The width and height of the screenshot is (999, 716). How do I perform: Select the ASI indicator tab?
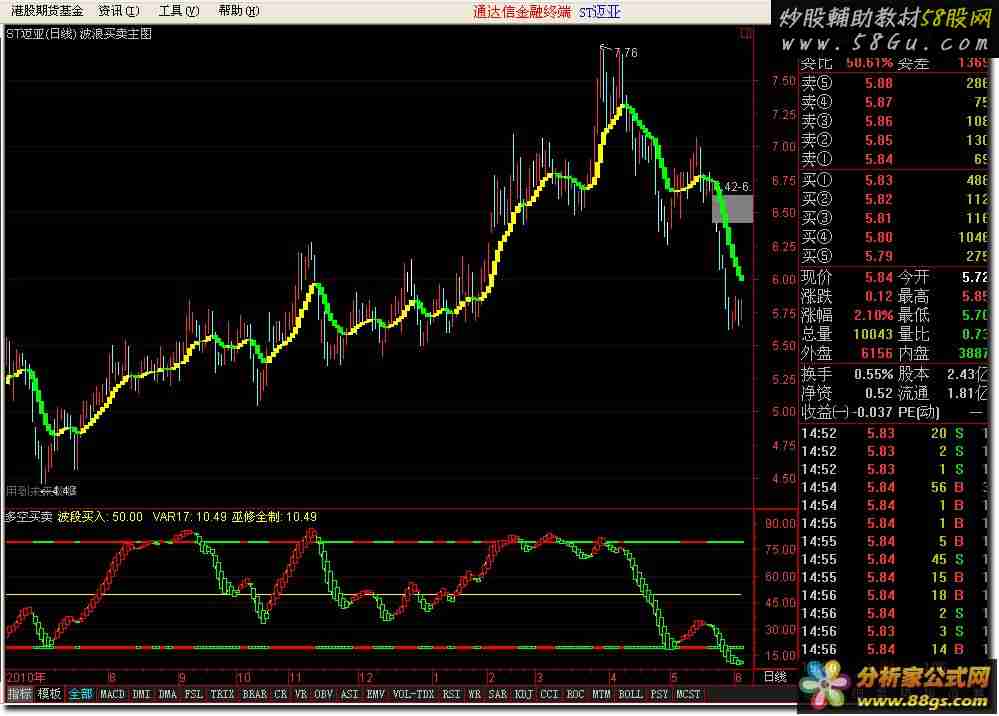(350, 694)
